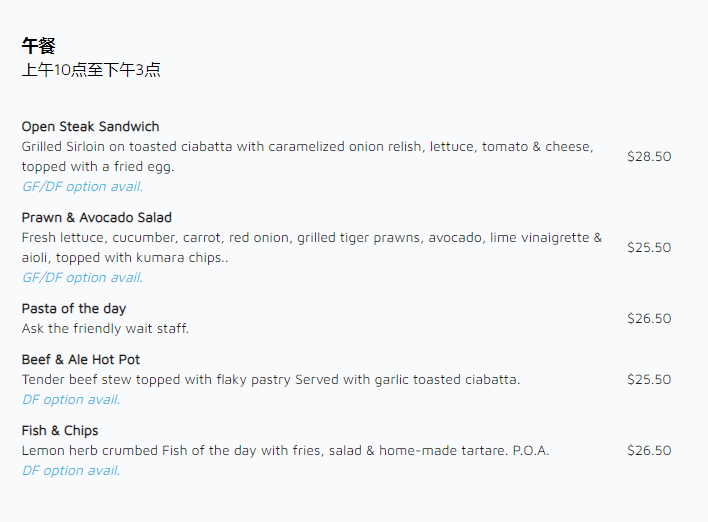Click the 上午10点至下午3点 hours subtitle

[91, 70]
